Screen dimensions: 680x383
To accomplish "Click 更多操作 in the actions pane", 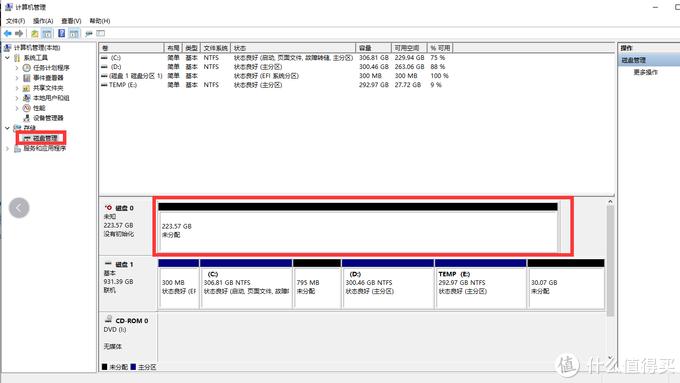I will point(645,72).
